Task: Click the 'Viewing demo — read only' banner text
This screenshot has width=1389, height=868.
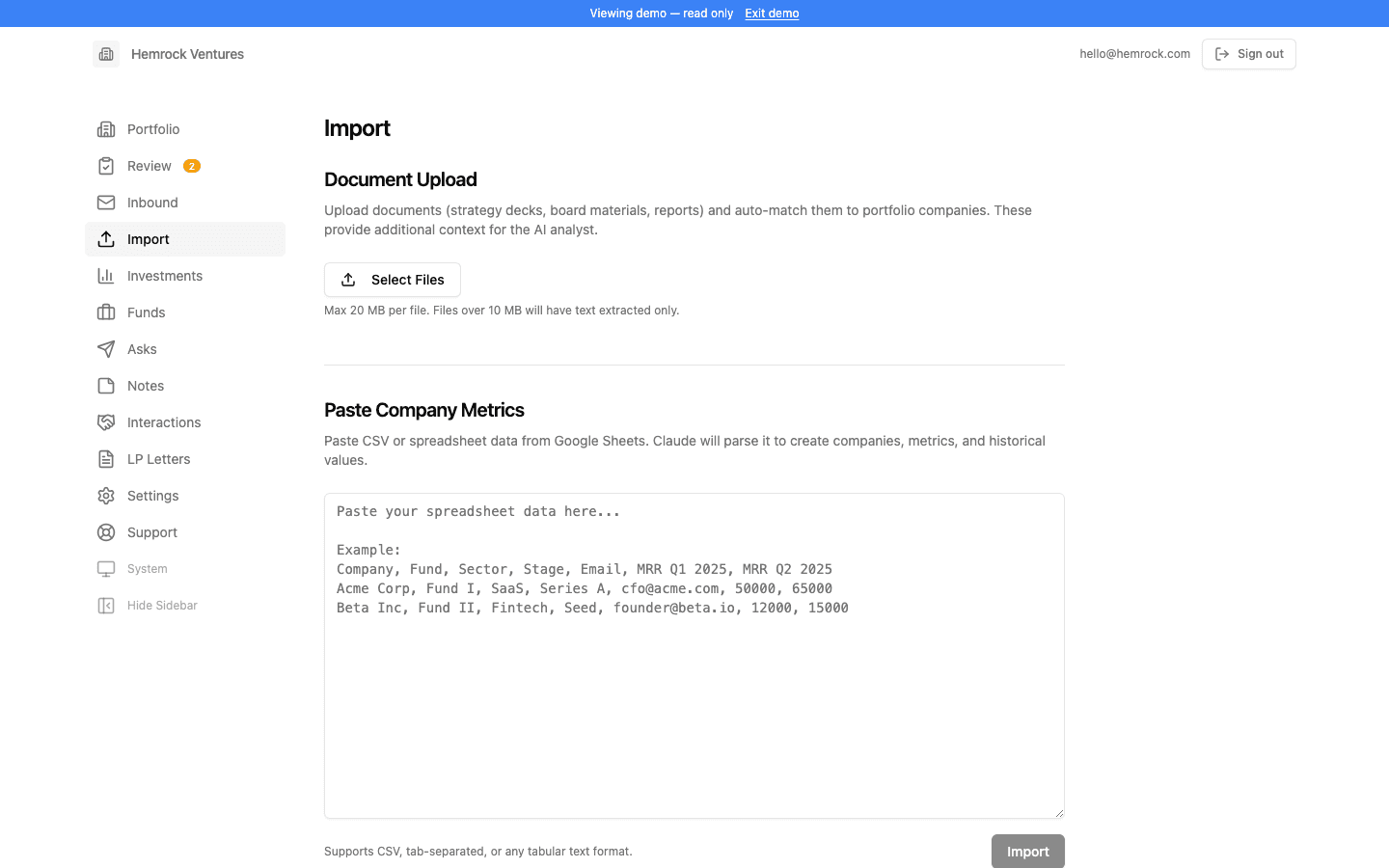Action: pyautogui.click(x=662, y=14)
